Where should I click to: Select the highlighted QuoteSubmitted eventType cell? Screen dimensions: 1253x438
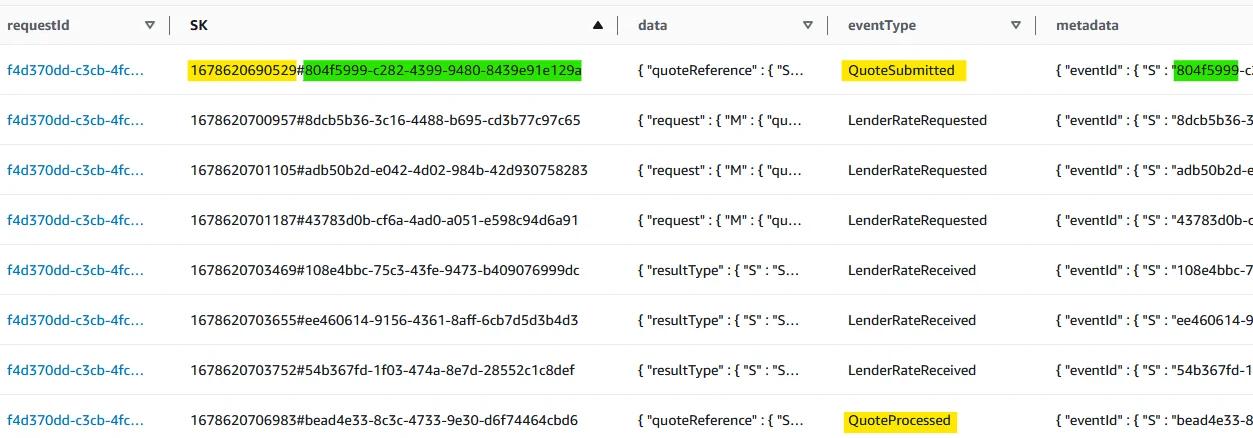point(903,70)
